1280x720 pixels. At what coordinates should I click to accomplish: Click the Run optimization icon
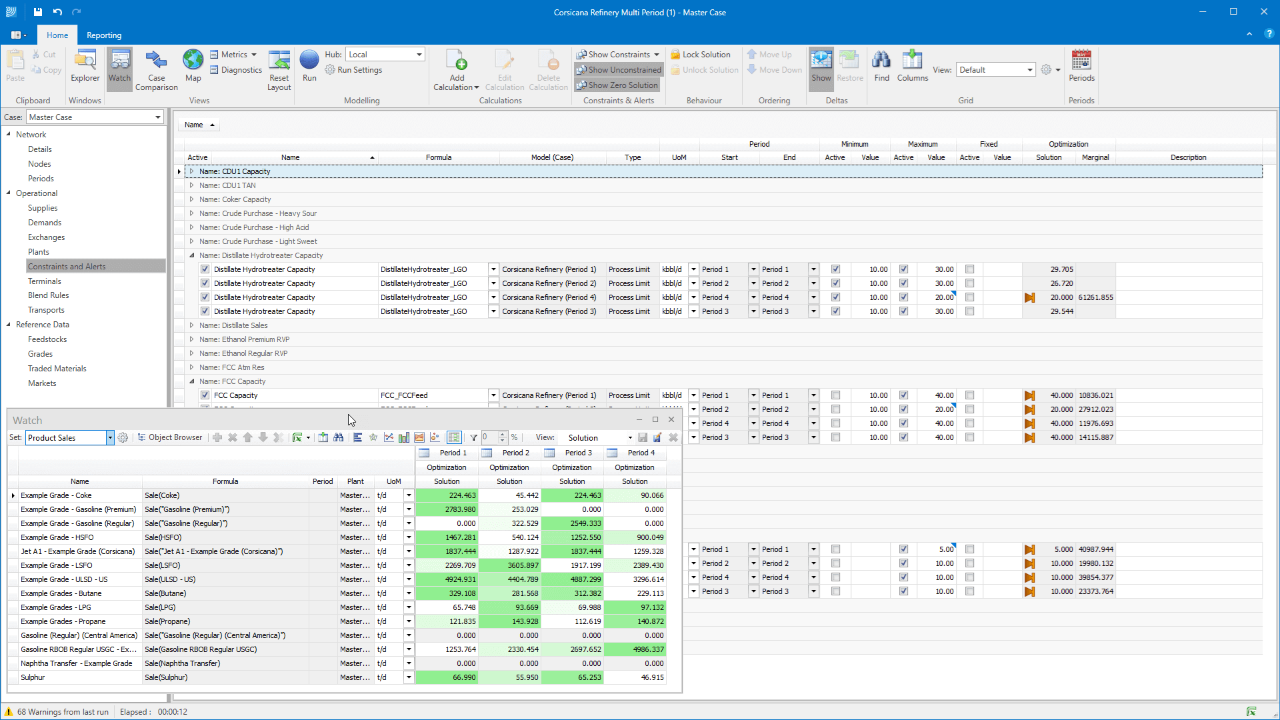309,63
